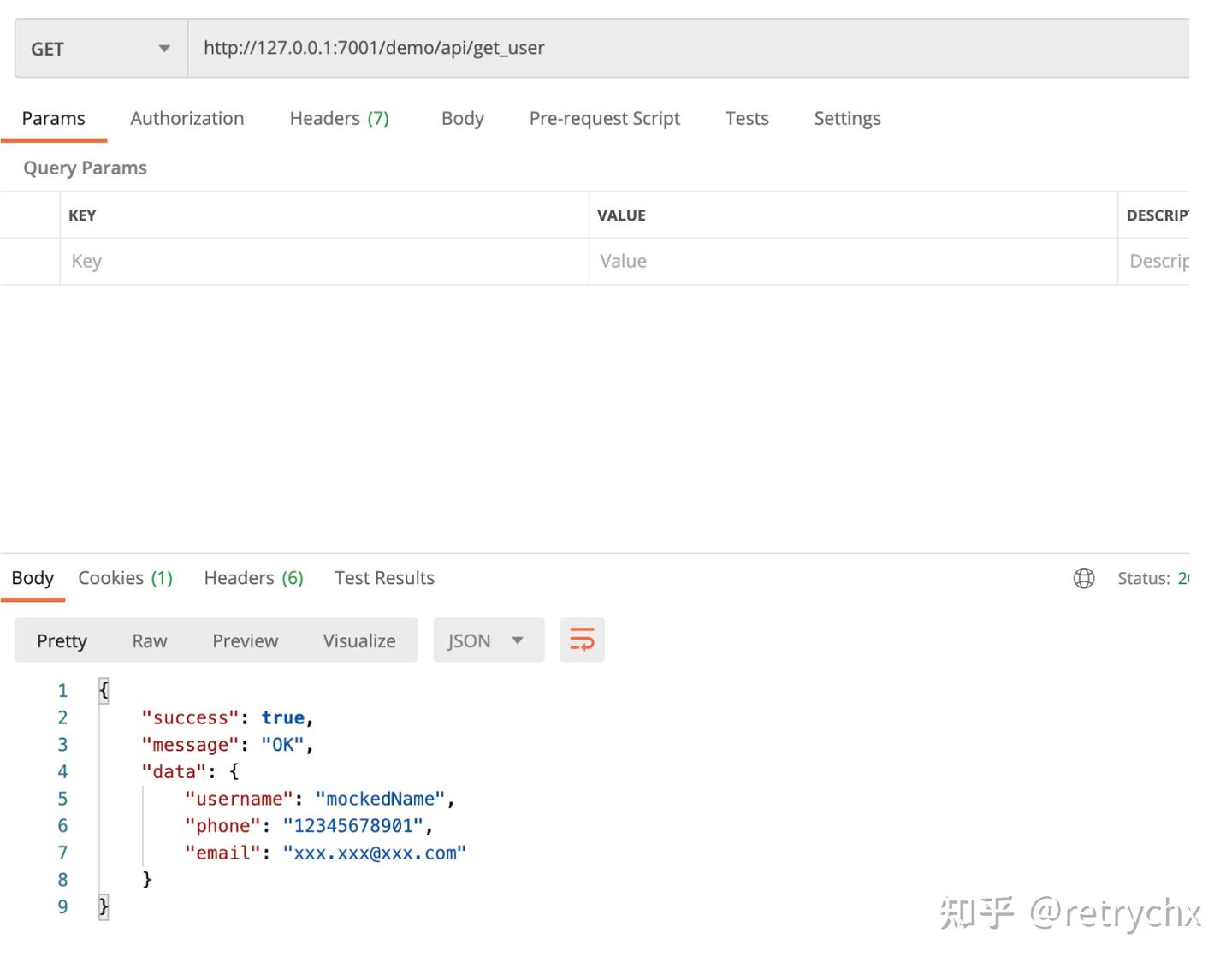Switch response view to Preview
1232x968 pixels.
point(245,640)
